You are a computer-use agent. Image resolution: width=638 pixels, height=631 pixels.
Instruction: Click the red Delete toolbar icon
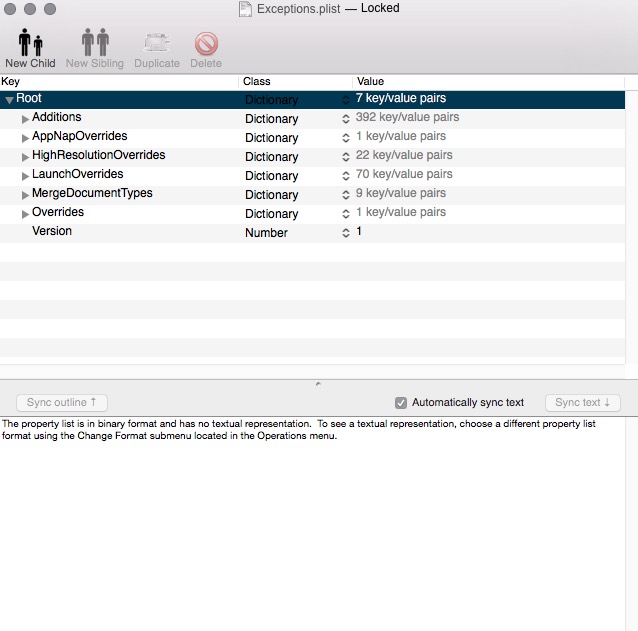point(206,44)
